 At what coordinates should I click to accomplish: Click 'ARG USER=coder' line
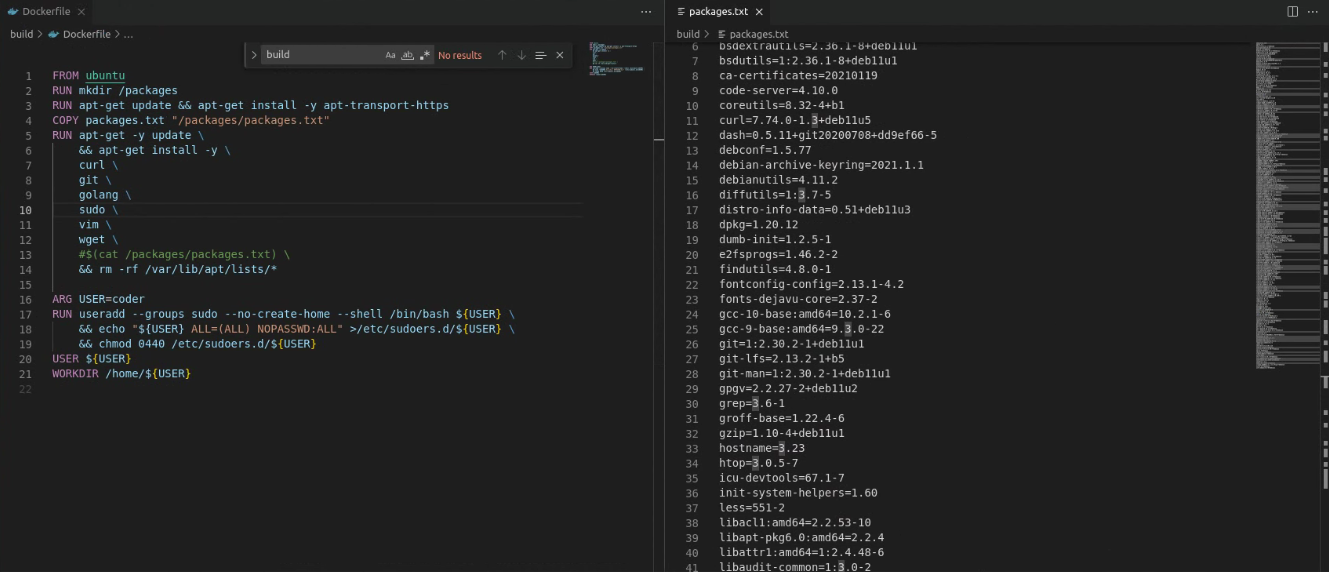pyautogui.click(x=98, y=299)
